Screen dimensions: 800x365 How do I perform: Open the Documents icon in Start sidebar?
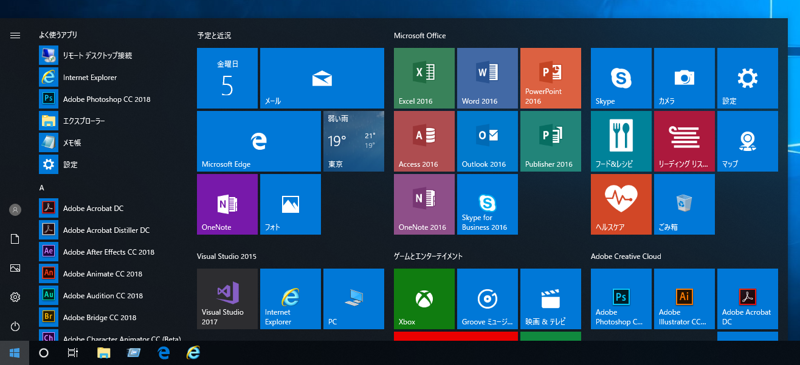click(15, 239)
